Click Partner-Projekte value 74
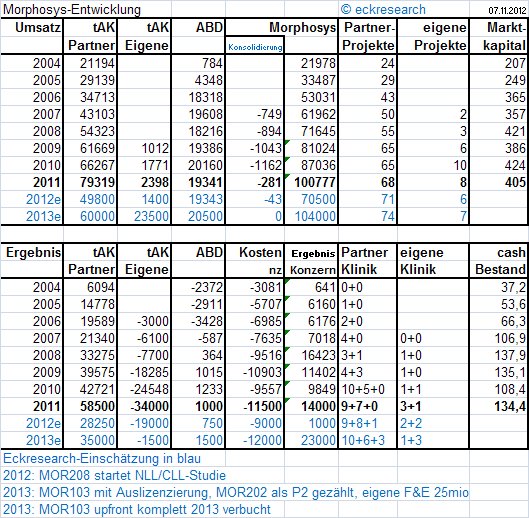529x518 pixels. [388, 216]
